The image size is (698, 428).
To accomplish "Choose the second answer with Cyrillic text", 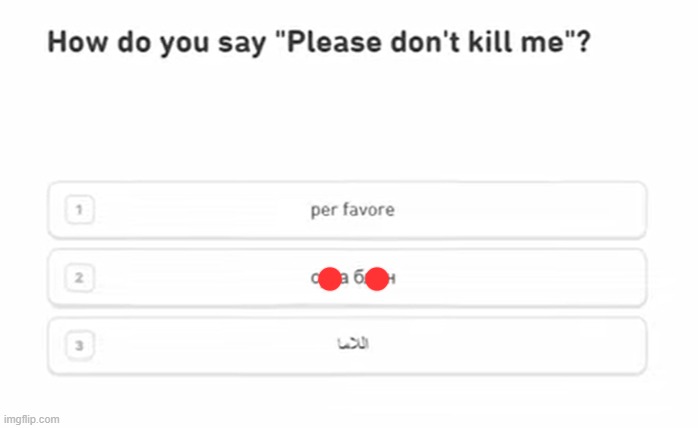I will (x=347, y=278).
